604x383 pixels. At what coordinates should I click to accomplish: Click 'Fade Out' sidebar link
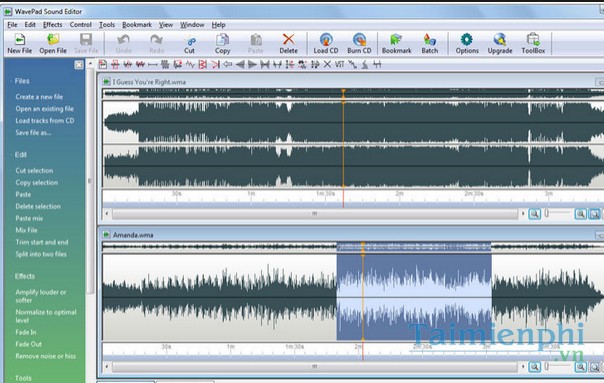[28, 344]
